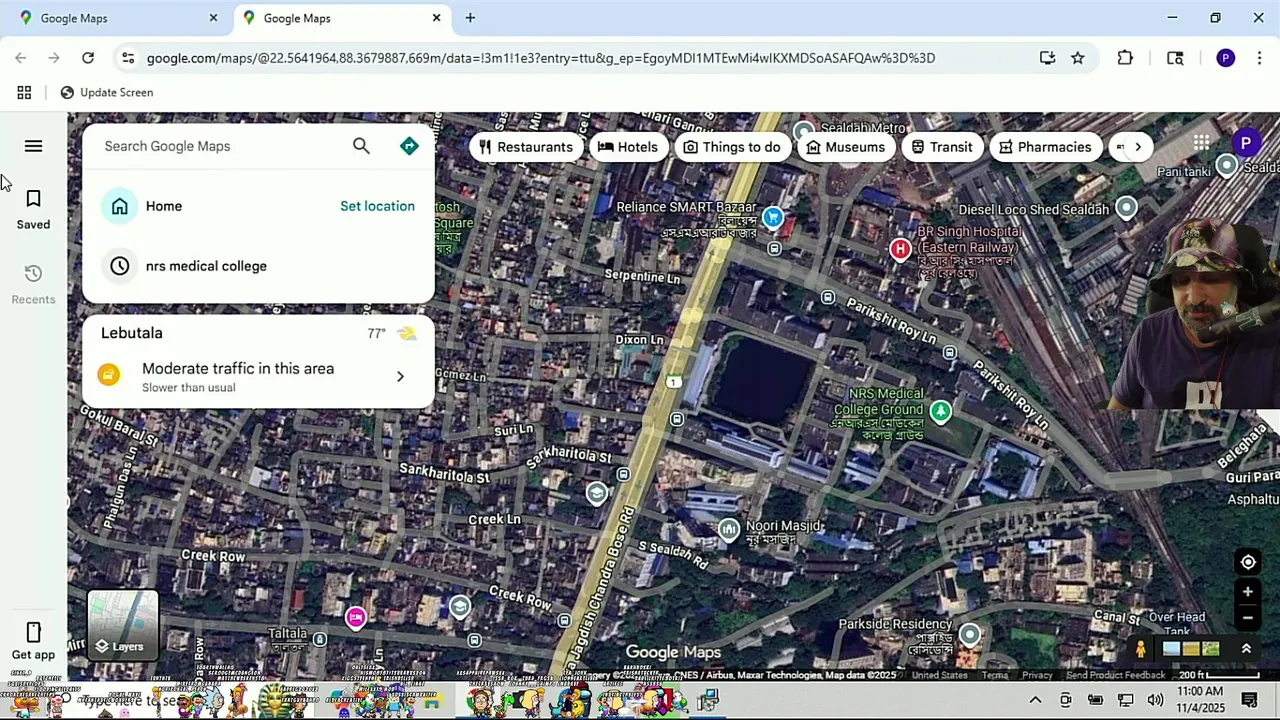Filter the map by Hotels
The height and width of the screenshot is (720, 1280).
point(628,147)
